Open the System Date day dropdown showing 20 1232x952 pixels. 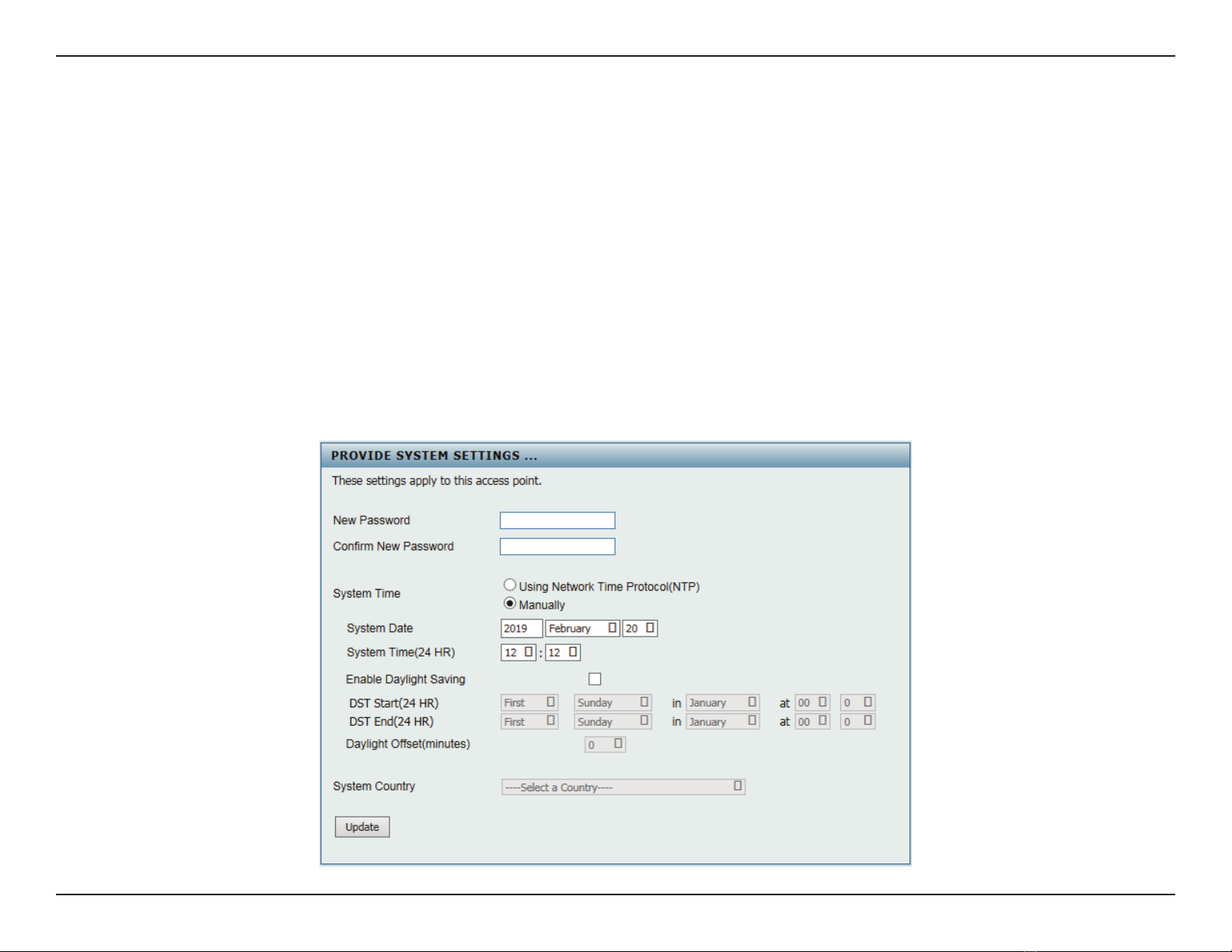click(x=640, y=628)
